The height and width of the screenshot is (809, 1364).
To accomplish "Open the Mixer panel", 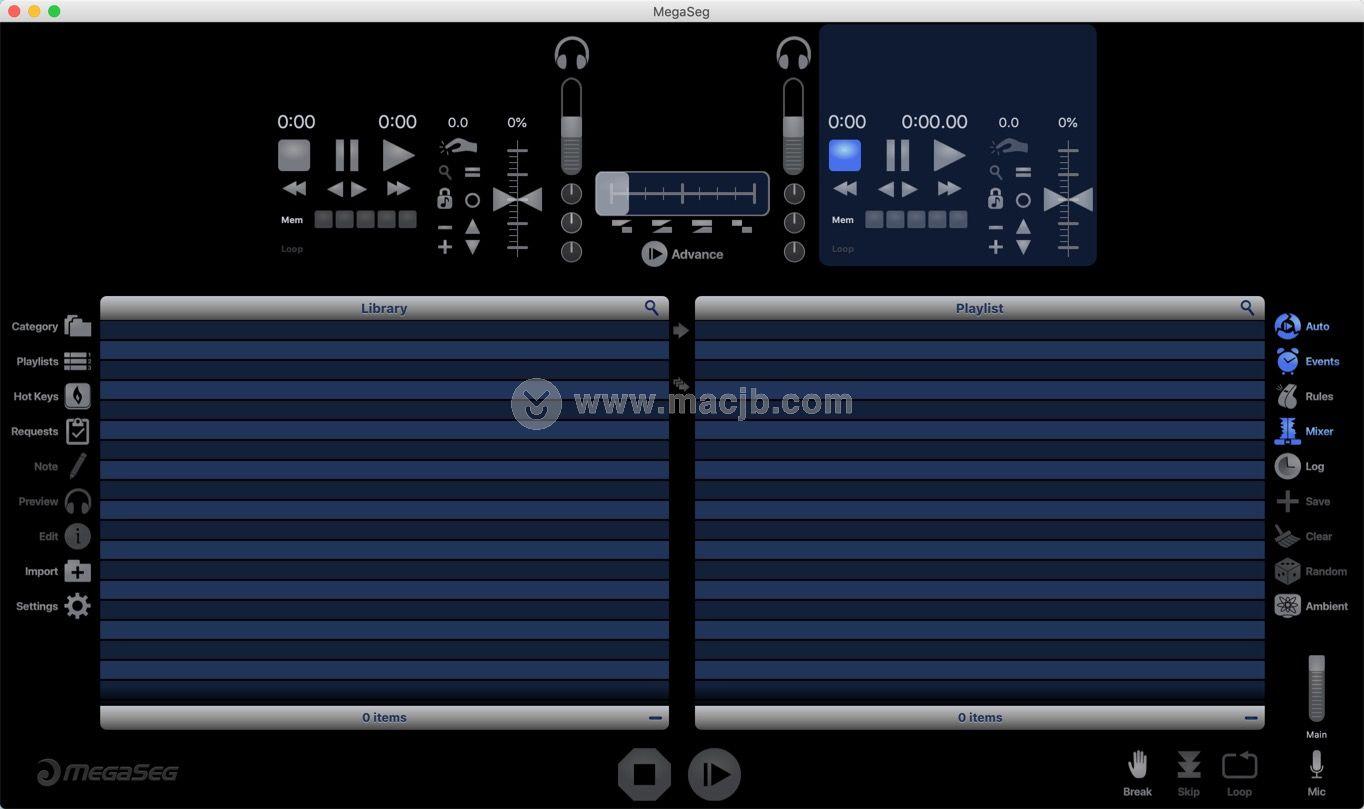I will coord(1288,431).
